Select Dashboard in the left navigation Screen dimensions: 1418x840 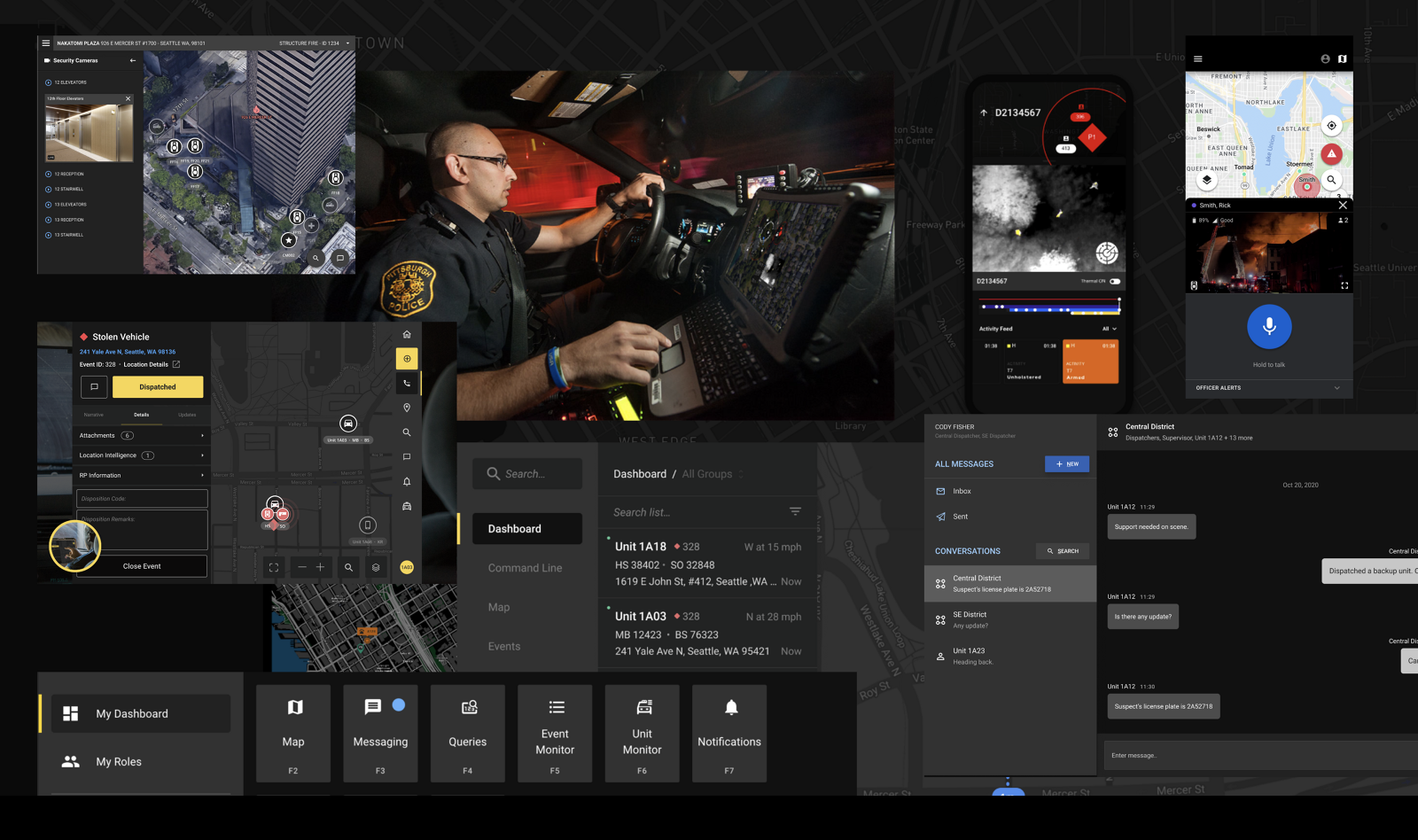527,529
